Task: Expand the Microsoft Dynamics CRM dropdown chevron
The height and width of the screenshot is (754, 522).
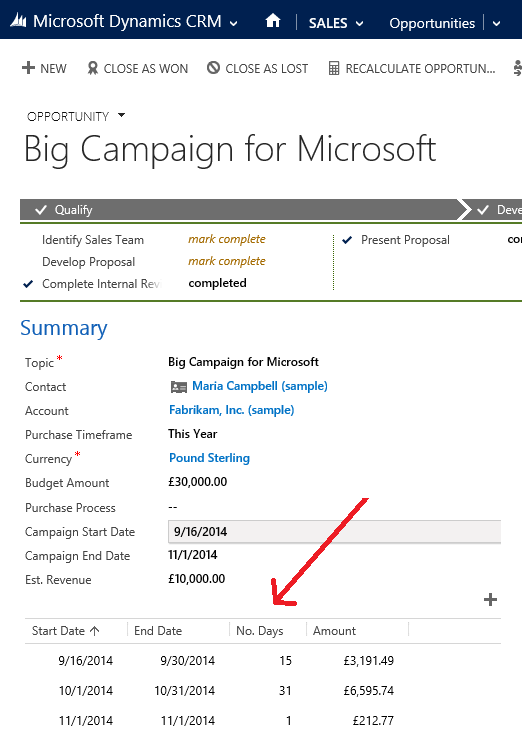Action: 234,23
